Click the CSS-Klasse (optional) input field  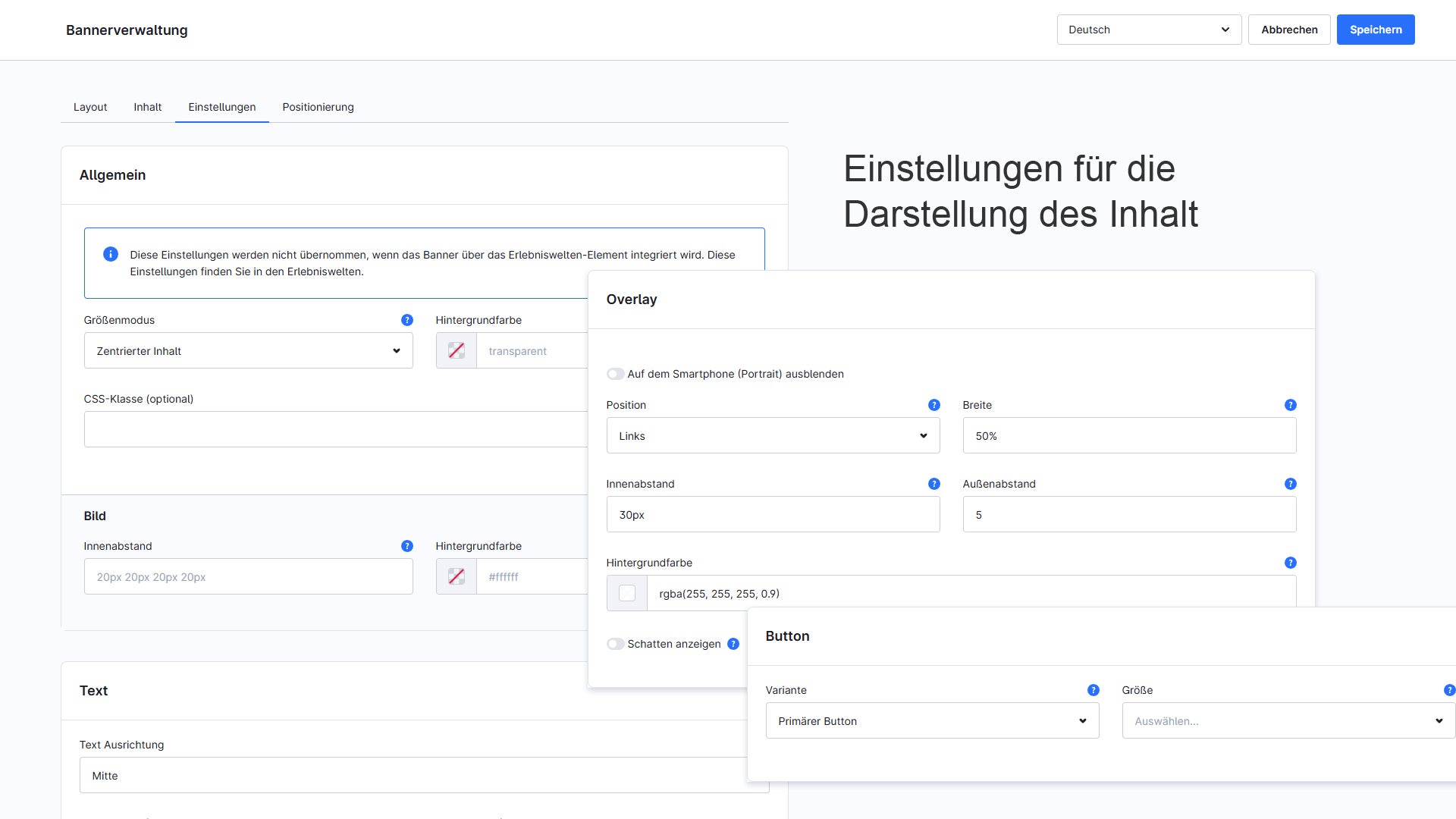click(336, 429)
